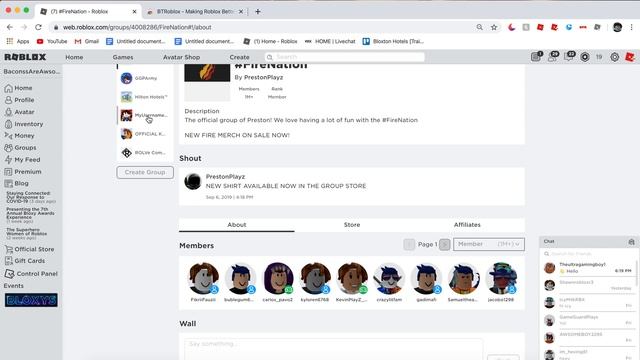Open member FikriFauzii avatar
This screenshot has width=640, height=360.
tap(203, 278)
